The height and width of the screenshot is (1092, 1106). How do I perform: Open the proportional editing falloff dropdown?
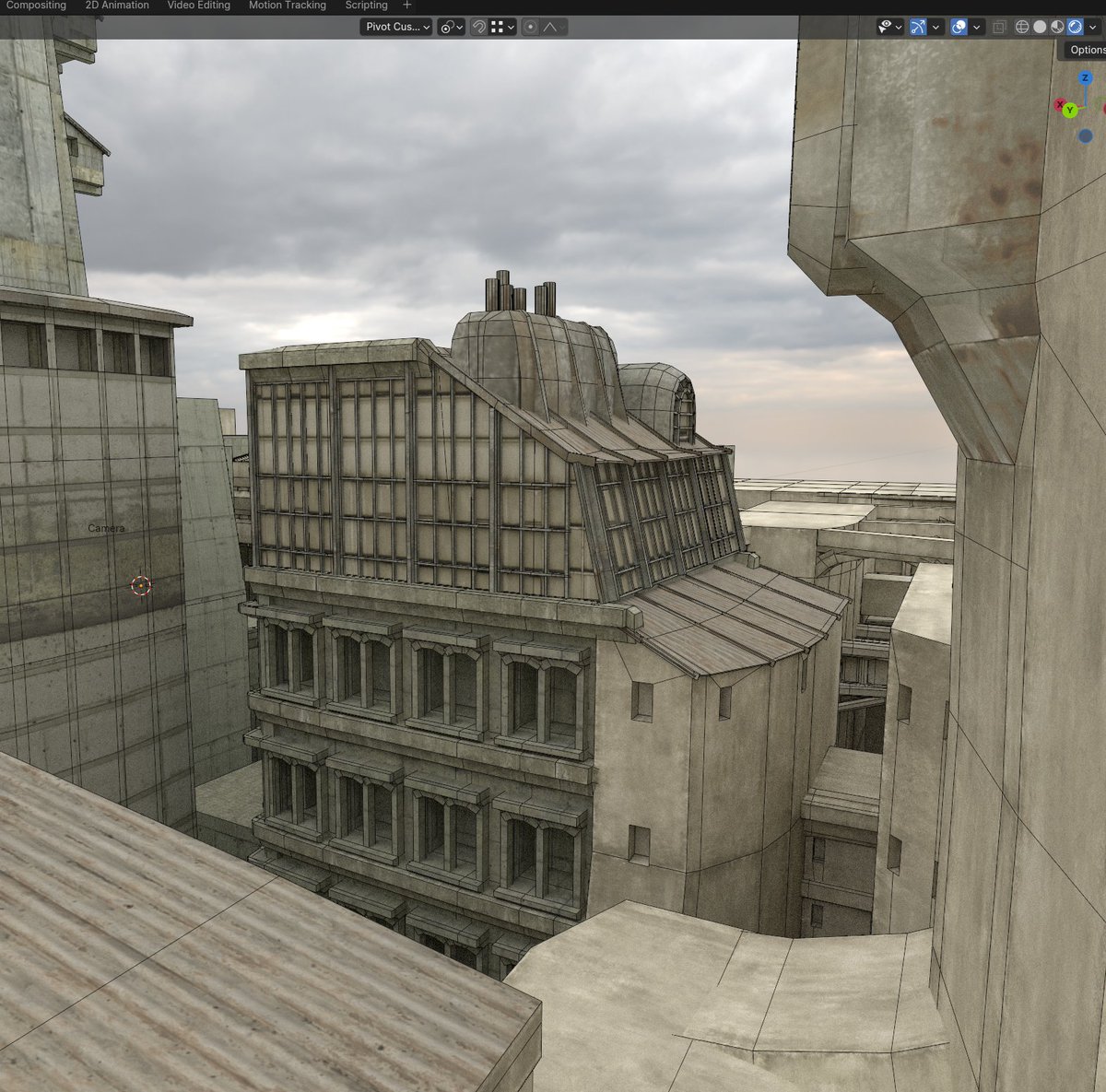tap(553, 27)
